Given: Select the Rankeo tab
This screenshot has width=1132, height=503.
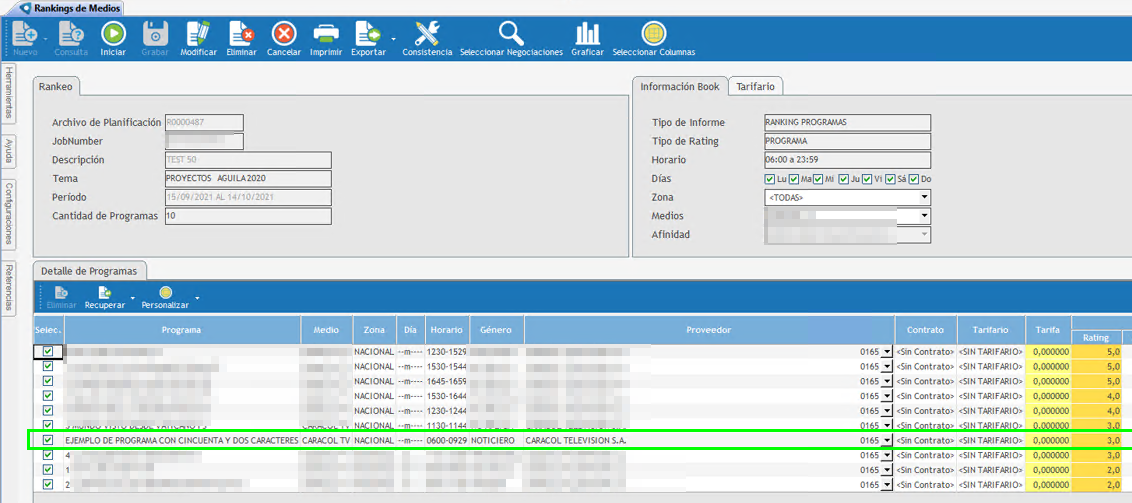Looking at the screenshot, I should (56, 86).
